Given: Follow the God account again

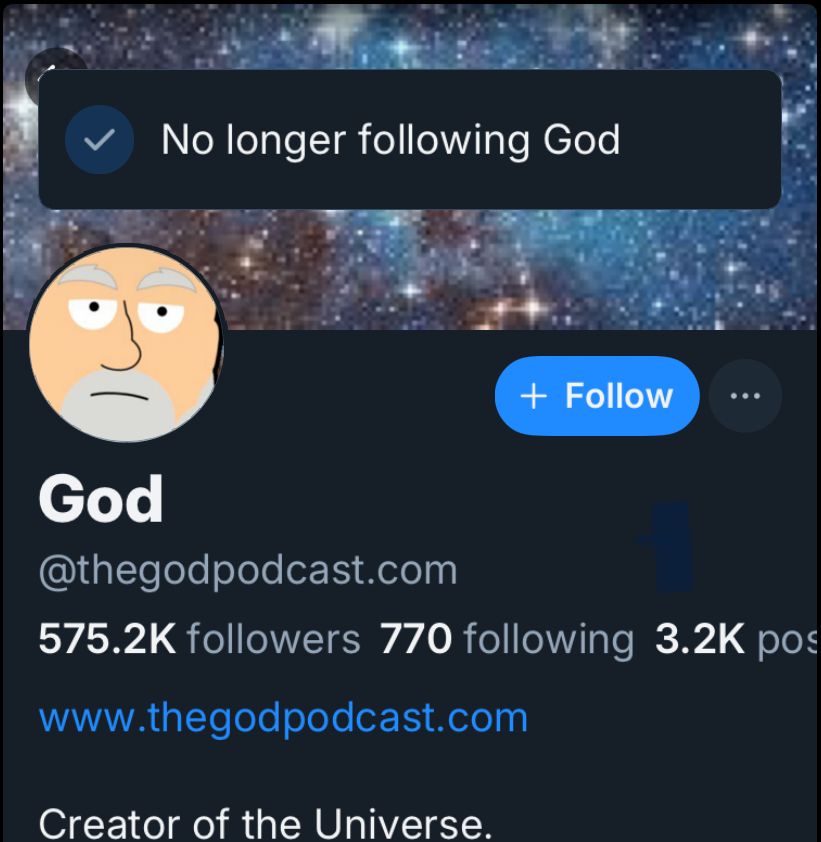Looking at the screenshot, I should coord(597,396).
